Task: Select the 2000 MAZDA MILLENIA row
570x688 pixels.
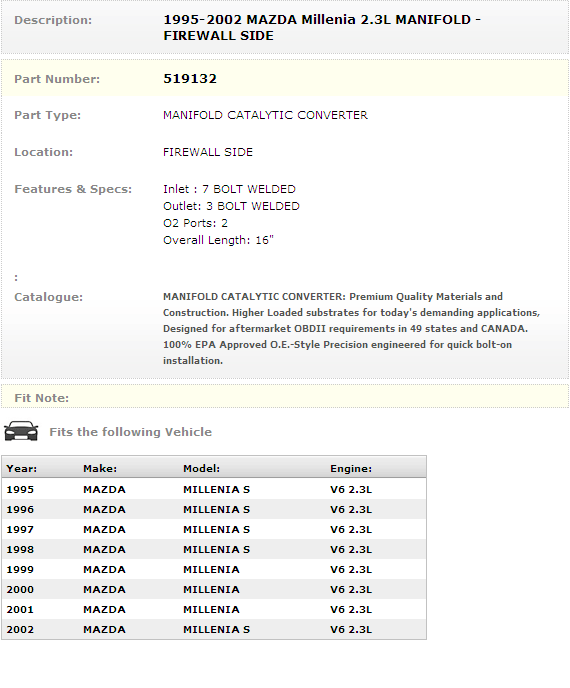Action: pos(214,589)
